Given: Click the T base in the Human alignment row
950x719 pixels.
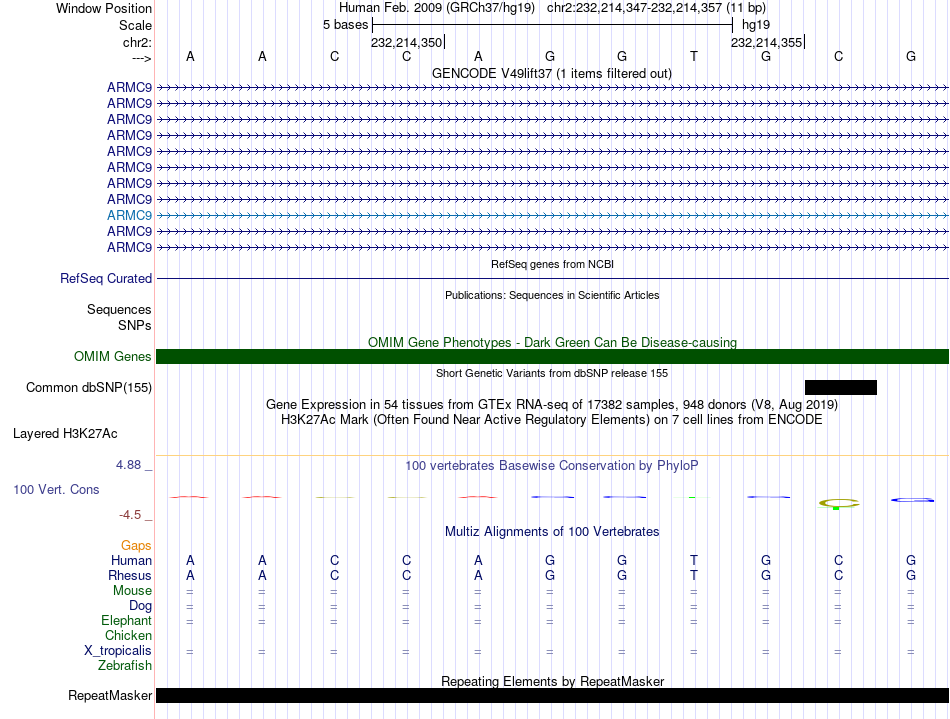Looking at the screenshot, I should (x=694, y=560).
